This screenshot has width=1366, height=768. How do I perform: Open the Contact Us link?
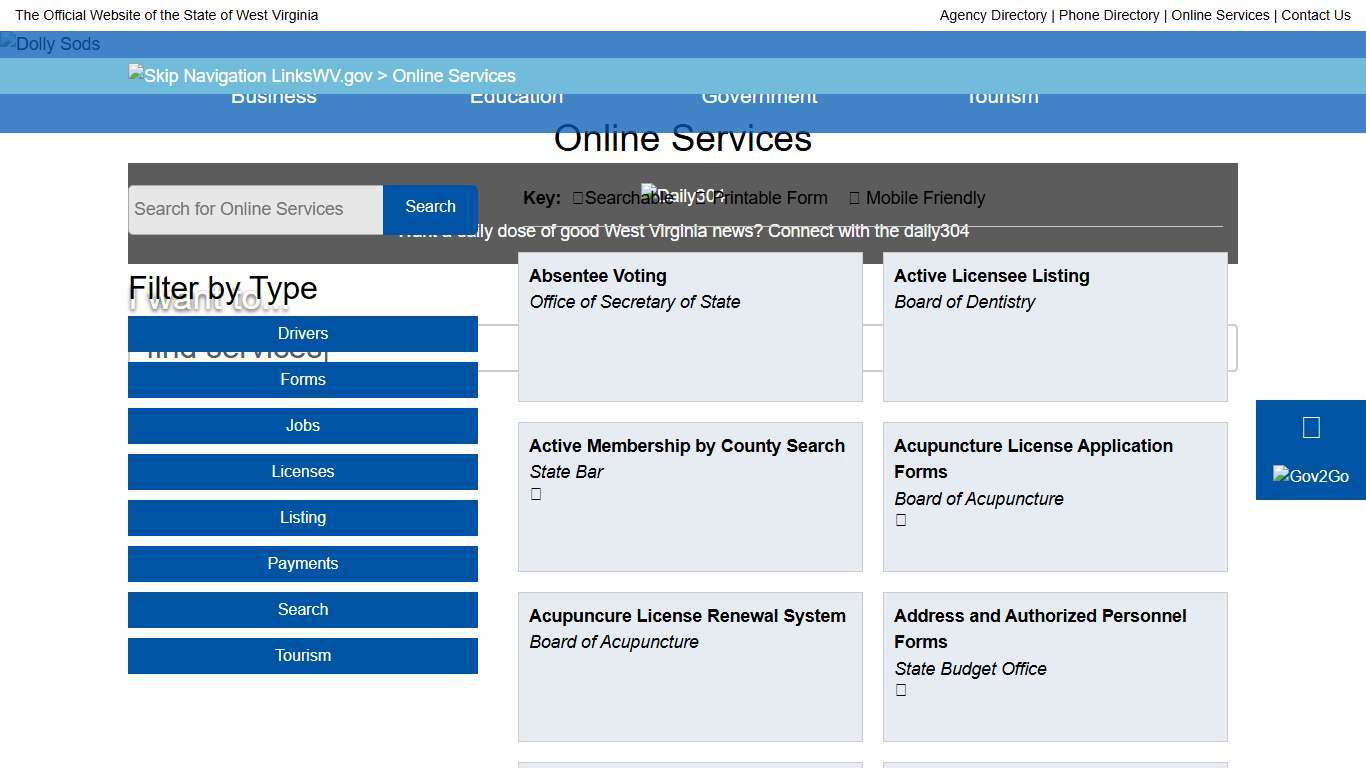pos(1315,15)
